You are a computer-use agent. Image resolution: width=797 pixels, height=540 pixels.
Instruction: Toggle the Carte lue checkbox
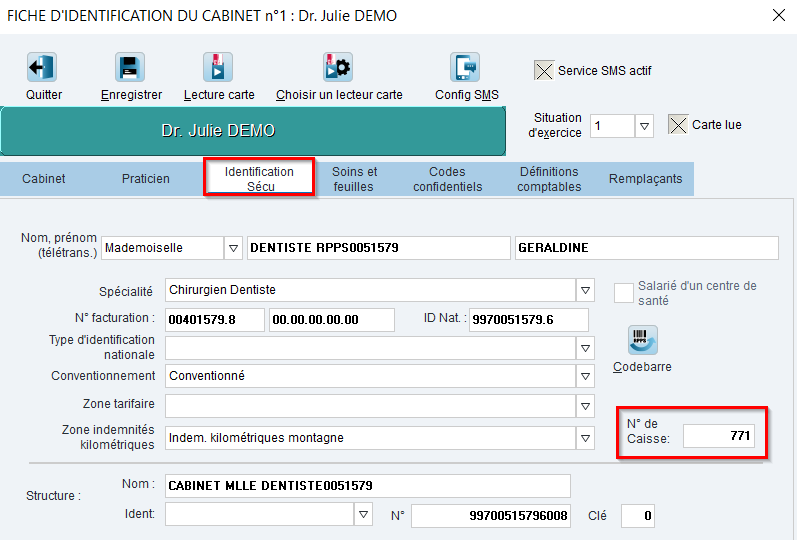[x=678, y=125]
